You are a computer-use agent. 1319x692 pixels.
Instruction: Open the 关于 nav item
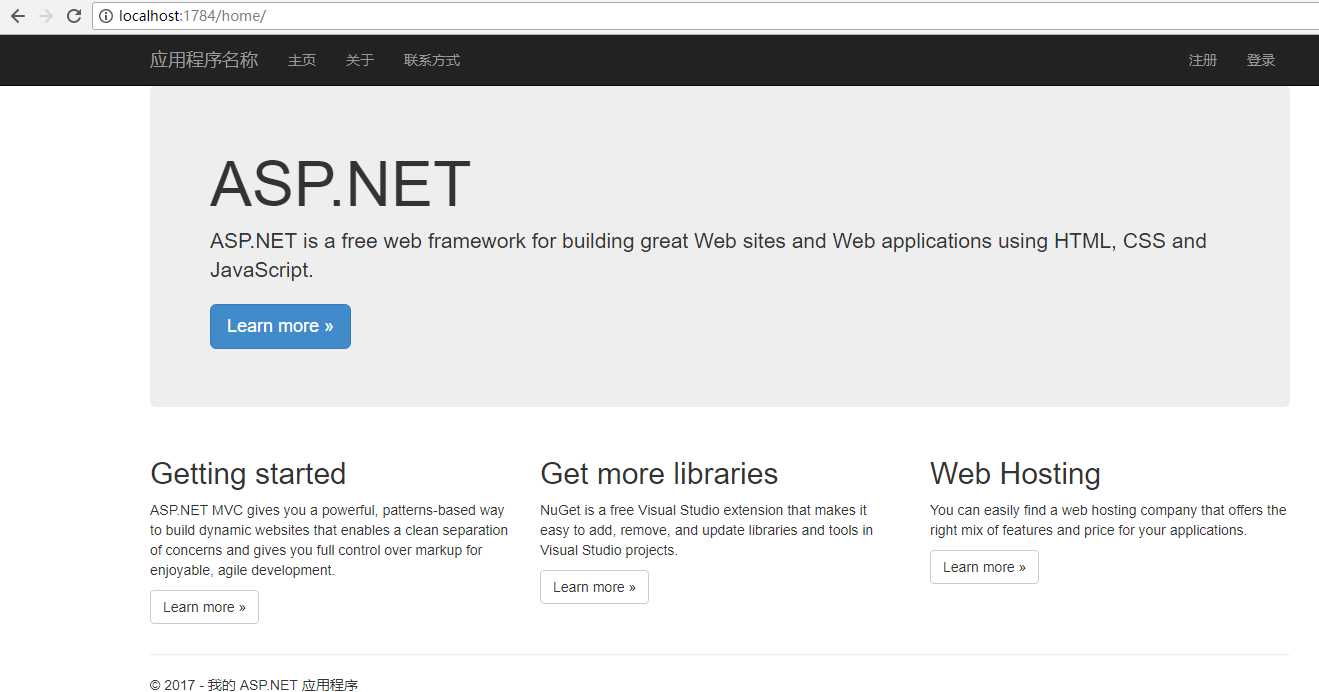[x=360, y=60]
